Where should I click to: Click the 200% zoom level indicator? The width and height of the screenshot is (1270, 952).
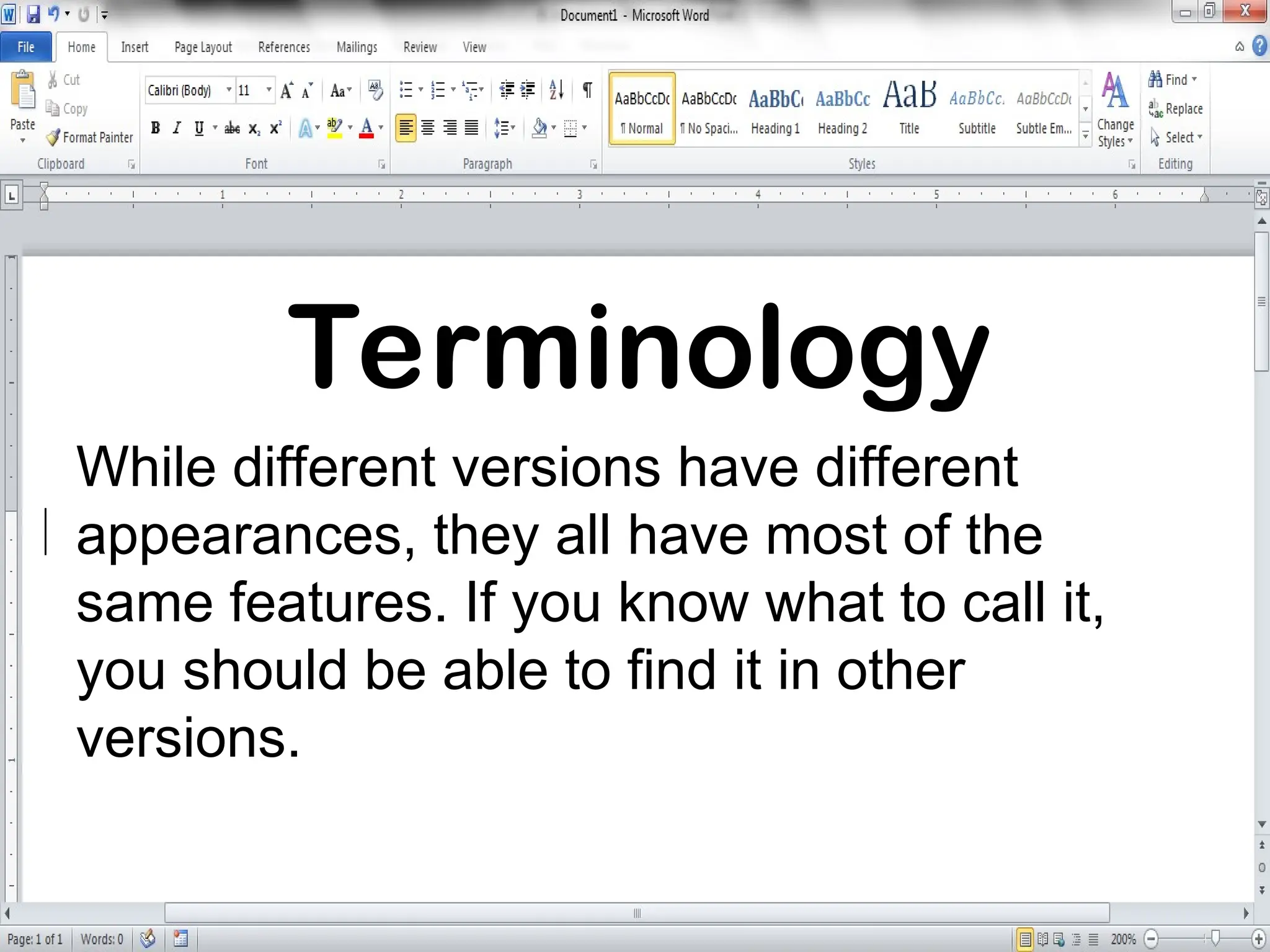click(x=1123, y=939)
